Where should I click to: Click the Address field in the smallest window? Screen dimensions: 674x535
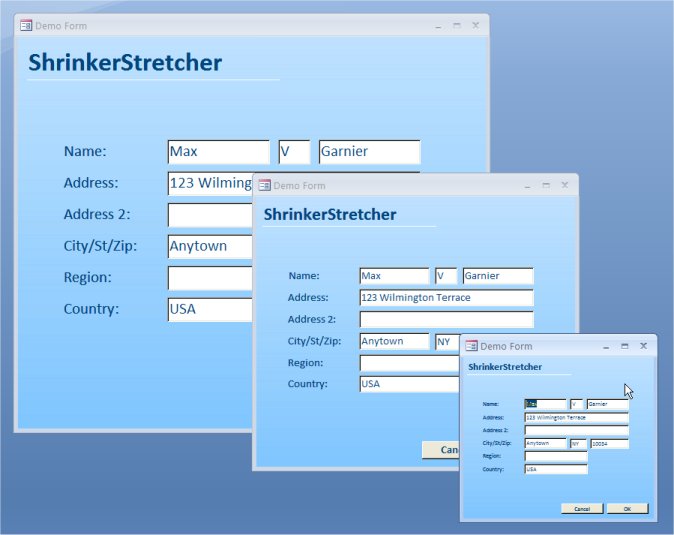coord(576,417)
